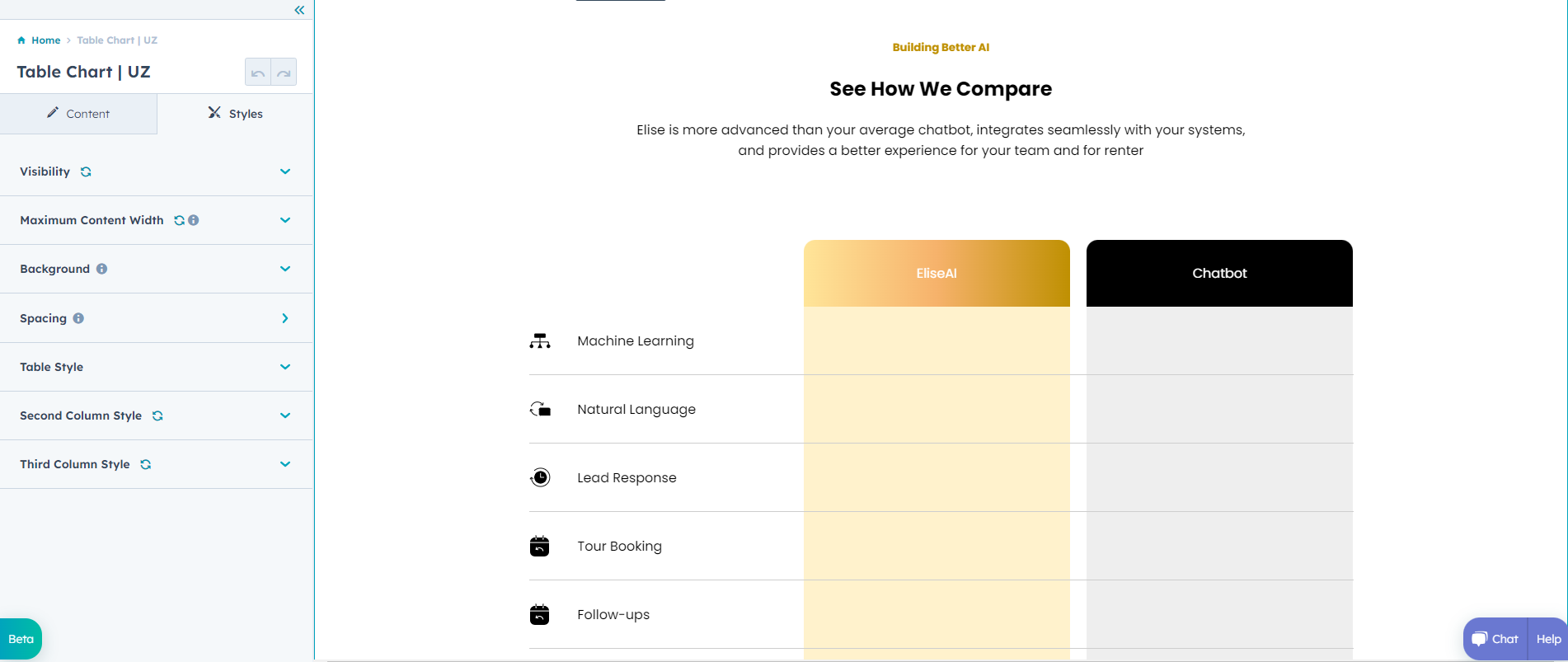Go to Home breadcrumb link
This screenshot has height=662, width=1568.
pyautogui.click(x=45, y=40)
